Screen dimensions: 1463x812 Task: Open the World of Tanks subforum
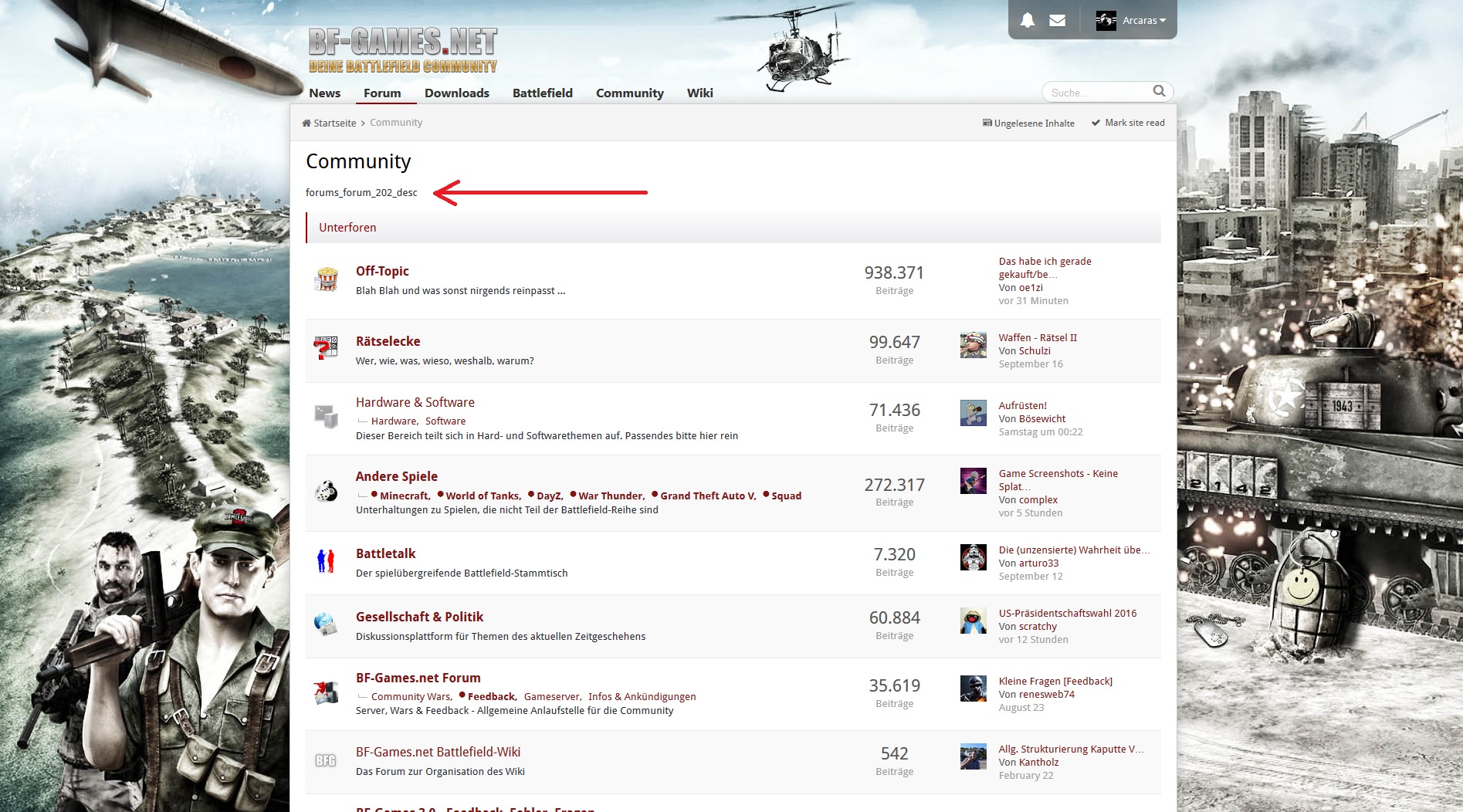[x=483, y=496]
